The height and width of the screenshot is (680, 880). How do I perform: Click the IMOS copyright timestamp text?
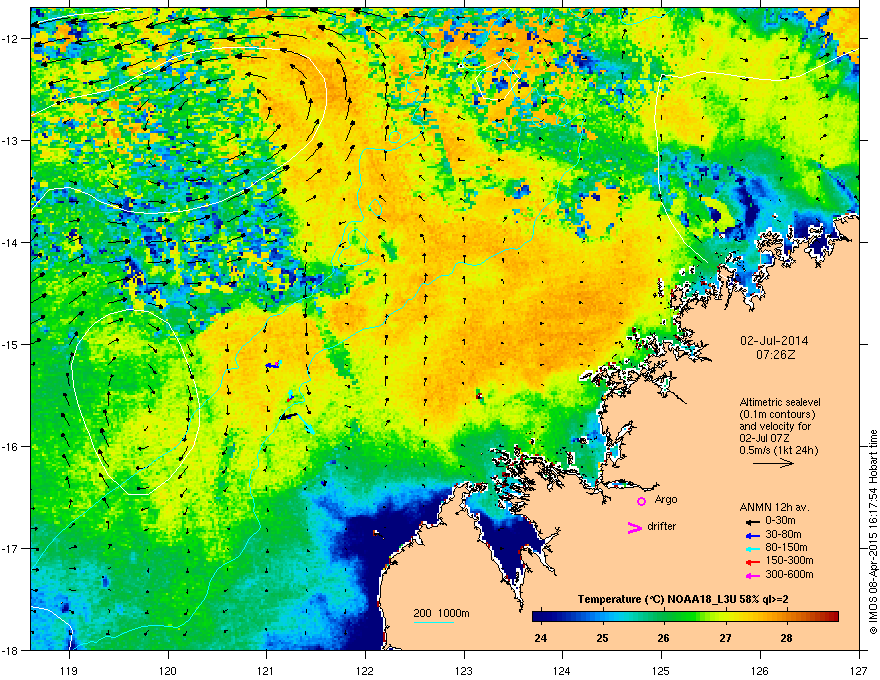[873, 532]
